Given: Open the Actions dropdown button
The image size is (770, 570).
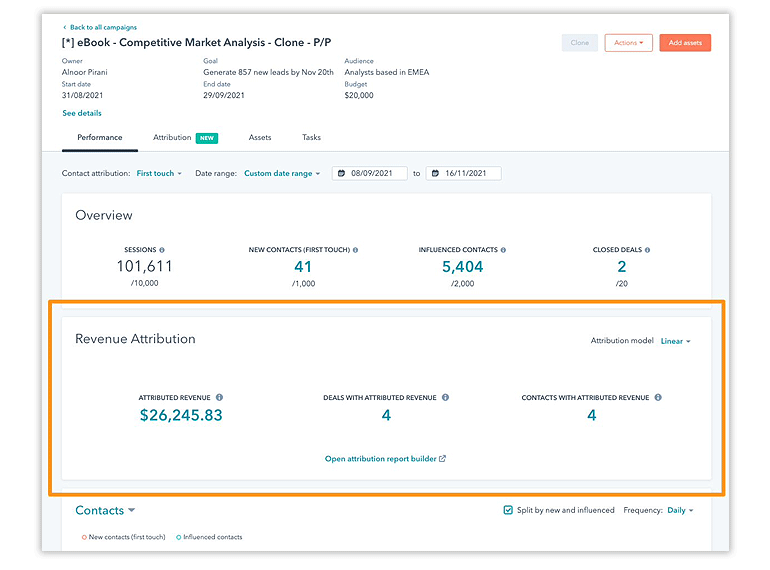Looking at the screenshot, I should pyautogui.click(x=629, y=43).
